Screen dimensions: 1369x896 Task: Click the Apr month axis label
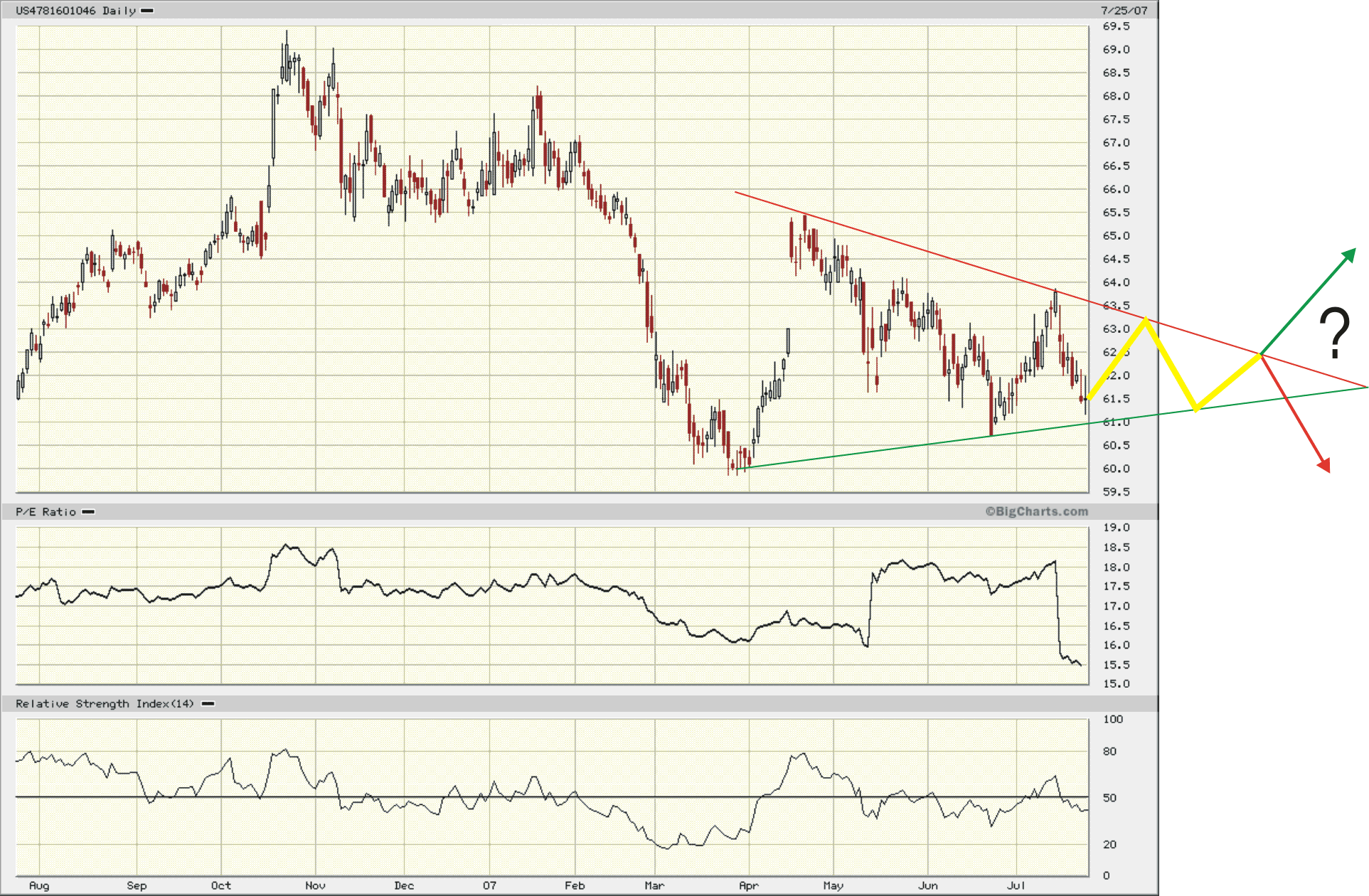click(748, 885)
